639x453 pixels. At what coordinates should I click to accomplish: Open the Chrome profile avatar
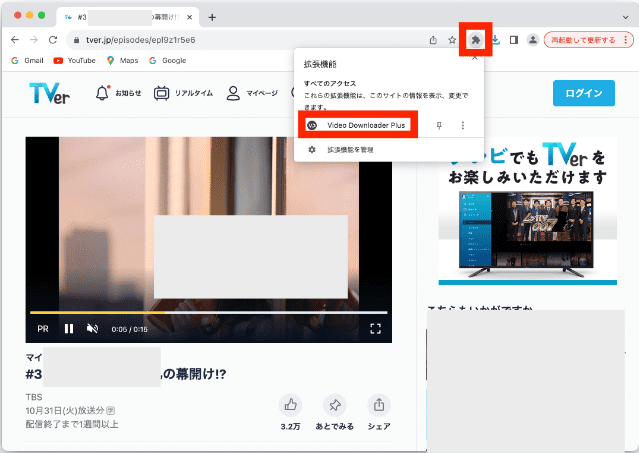pyautogui.click(x=533, y=40)
